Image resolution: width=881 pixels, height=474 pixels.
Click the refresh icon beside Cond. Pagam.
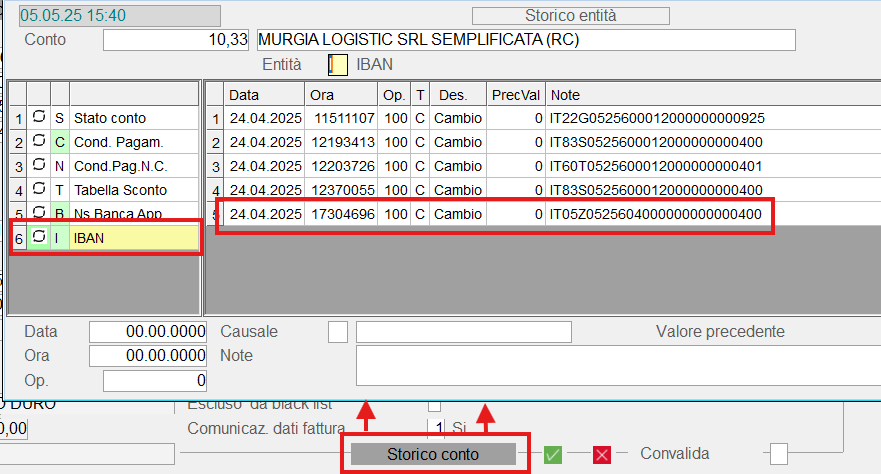(x=40, y=142)
